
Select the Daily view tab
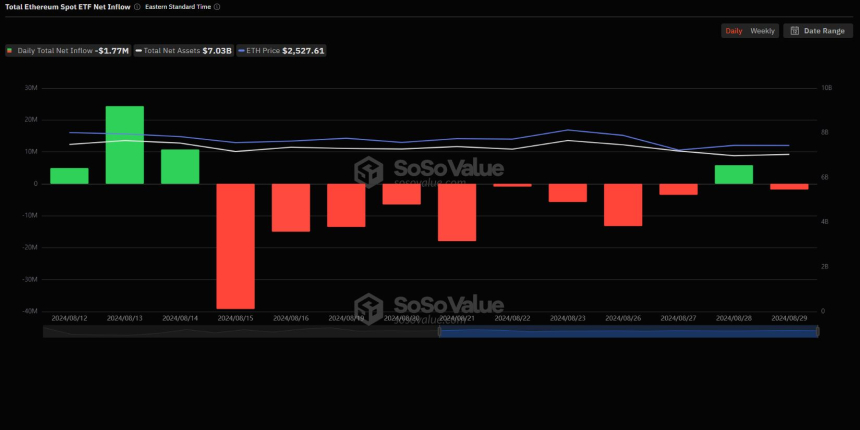point(734,31)
